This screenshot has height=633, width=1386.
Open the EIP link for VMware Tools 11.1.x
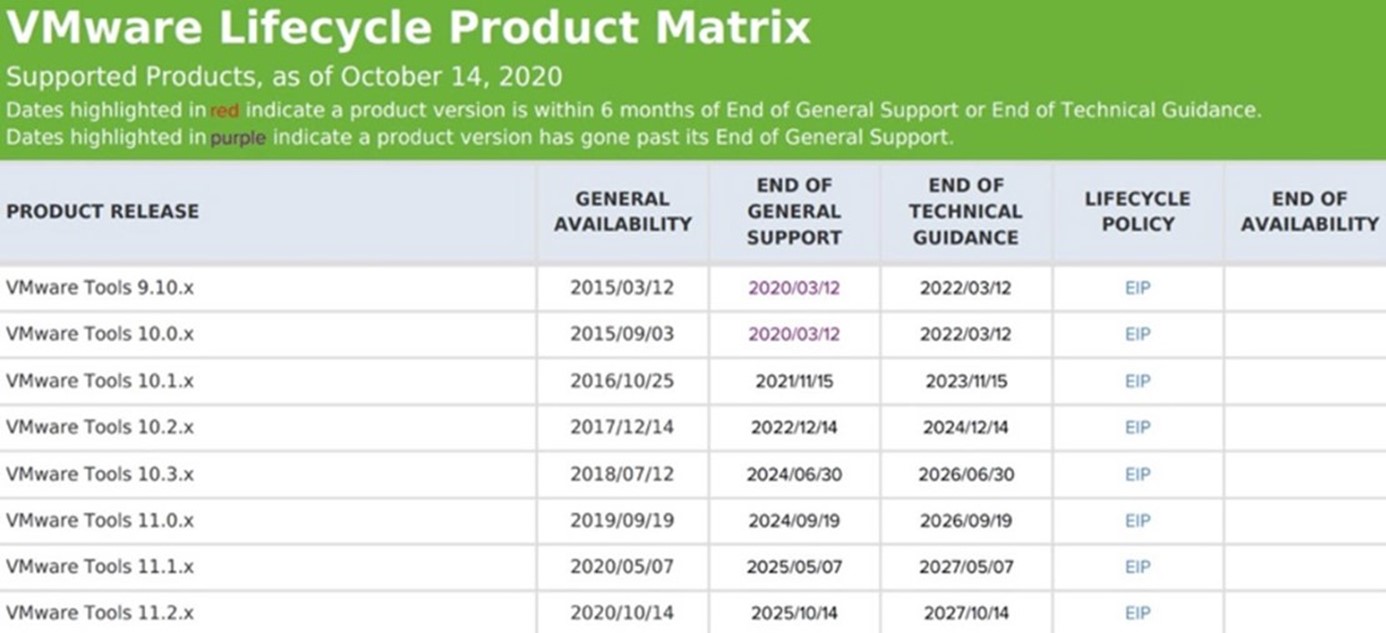coord(1137,567)
